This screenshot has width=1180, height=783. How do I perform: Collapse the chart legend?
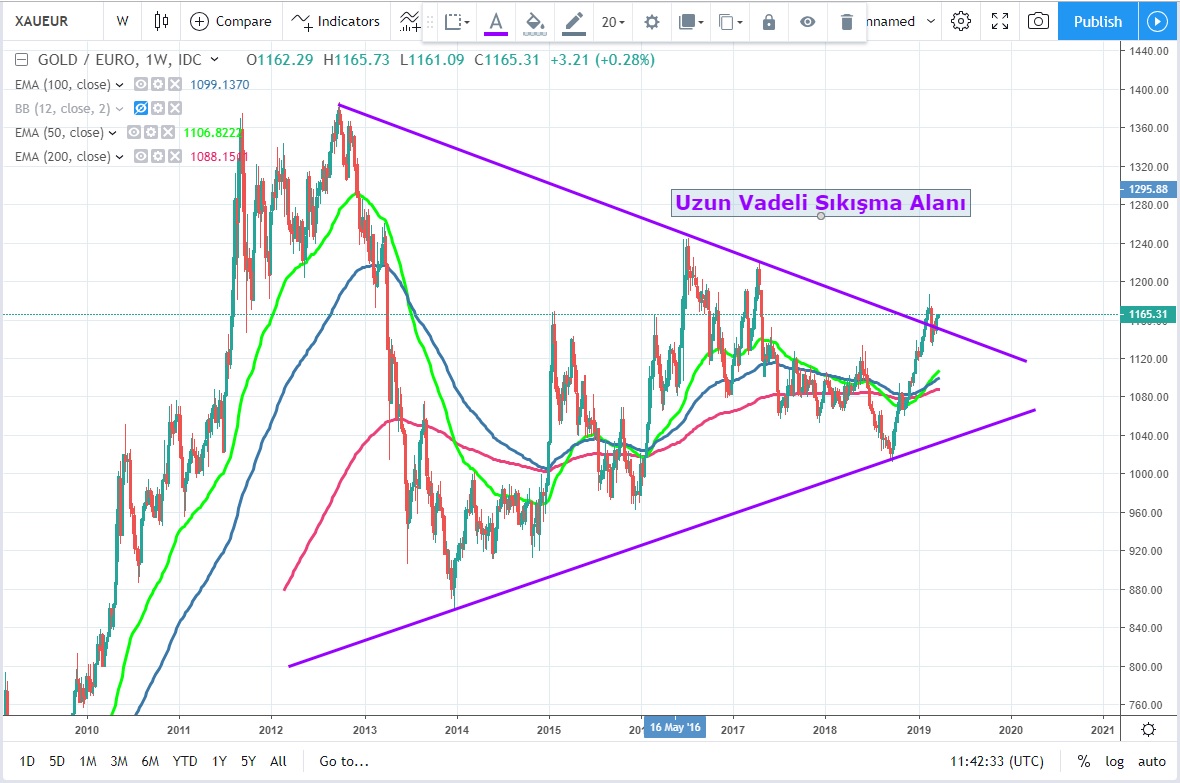tap(22, 59)
